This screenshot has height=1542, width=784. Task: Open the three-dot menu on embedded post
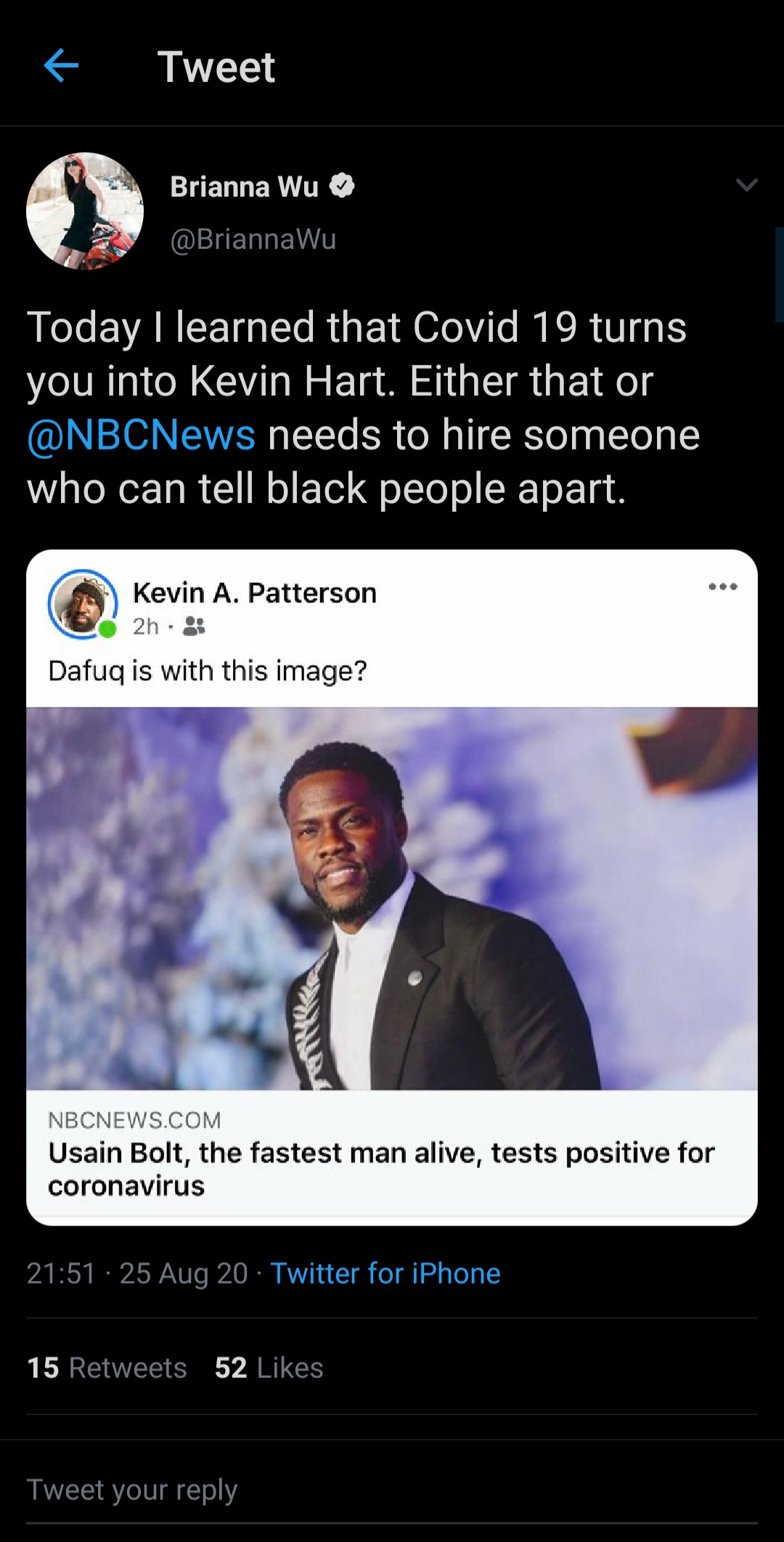(723, 587)
